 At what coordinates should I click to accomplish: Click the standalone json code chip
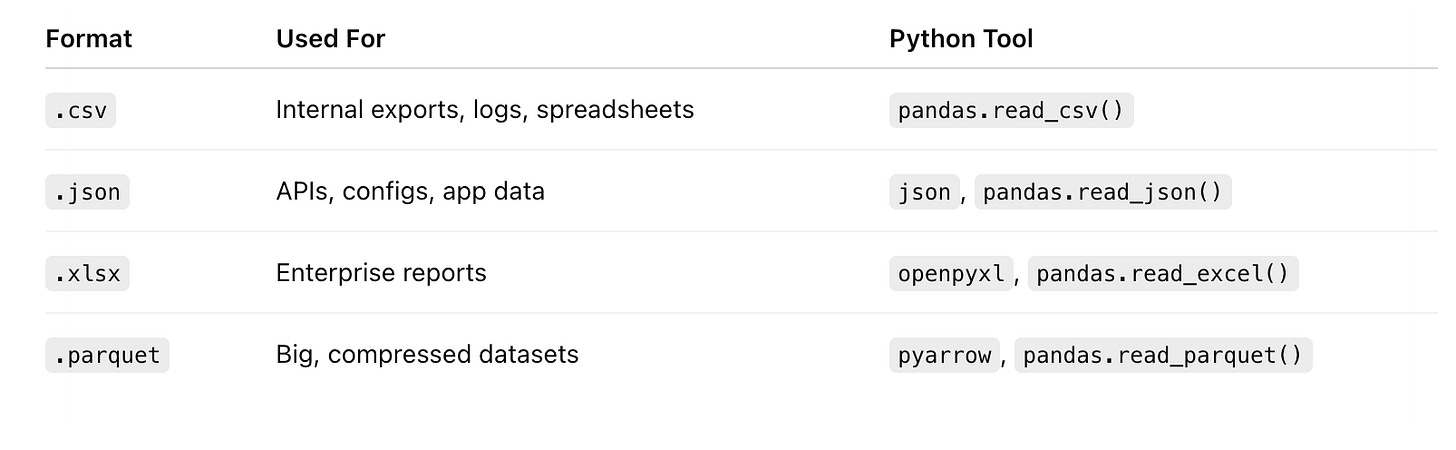pos(924,192)
